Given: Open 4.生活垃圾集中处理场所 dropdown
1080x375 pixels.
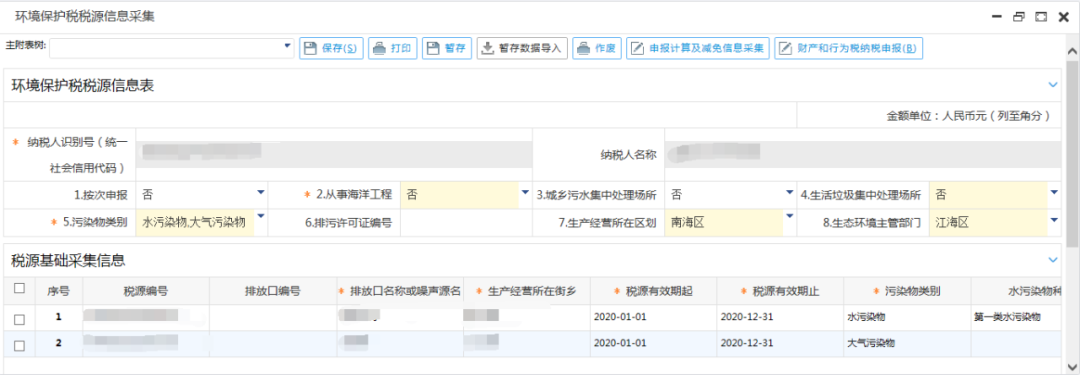Looking at the screenshot, I should [x=1054, y=193].
